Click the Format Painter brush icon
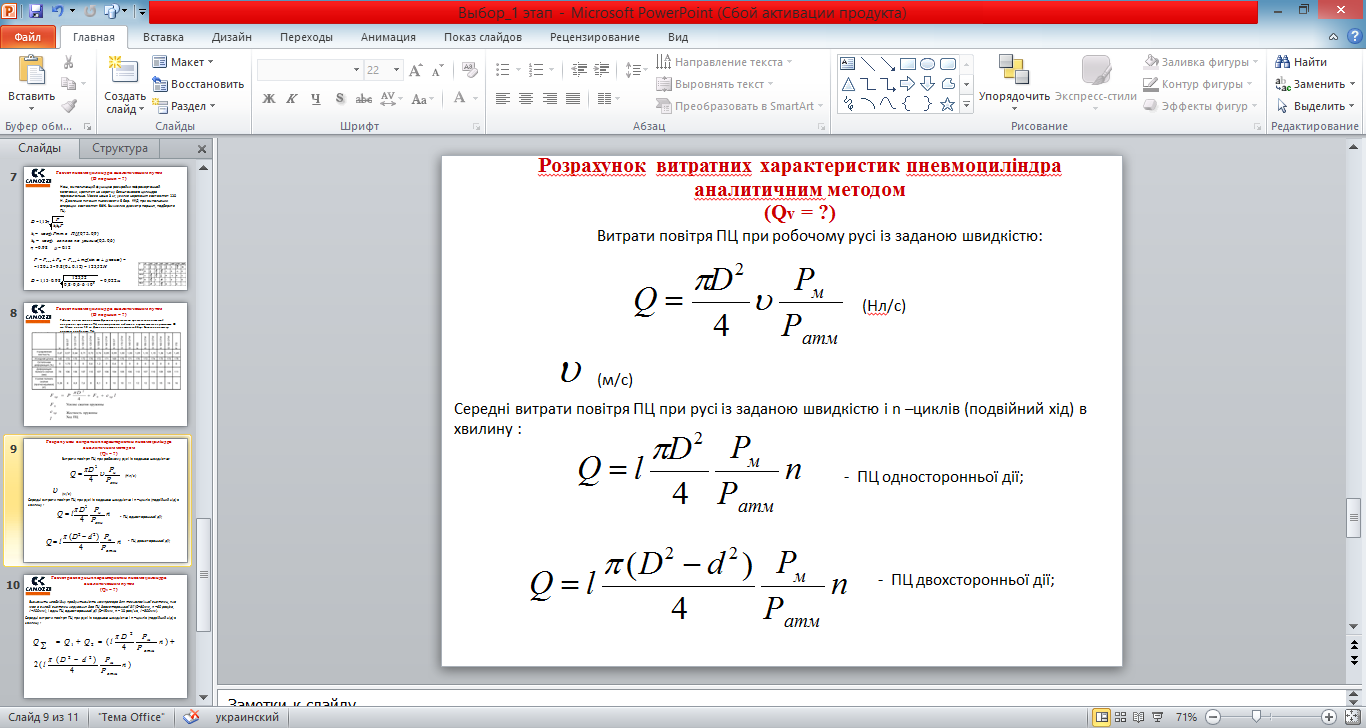 coord(68,105)
